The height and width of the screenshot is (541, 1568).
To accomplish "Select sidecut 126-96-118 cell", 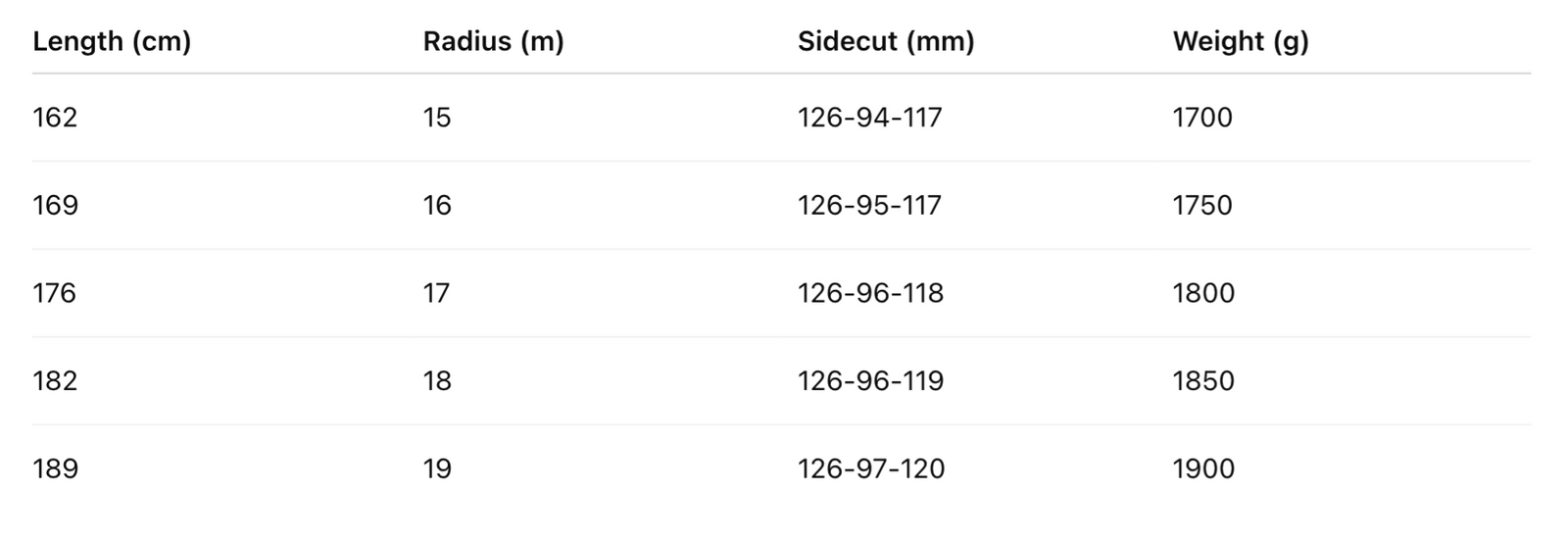I will 870,293.
